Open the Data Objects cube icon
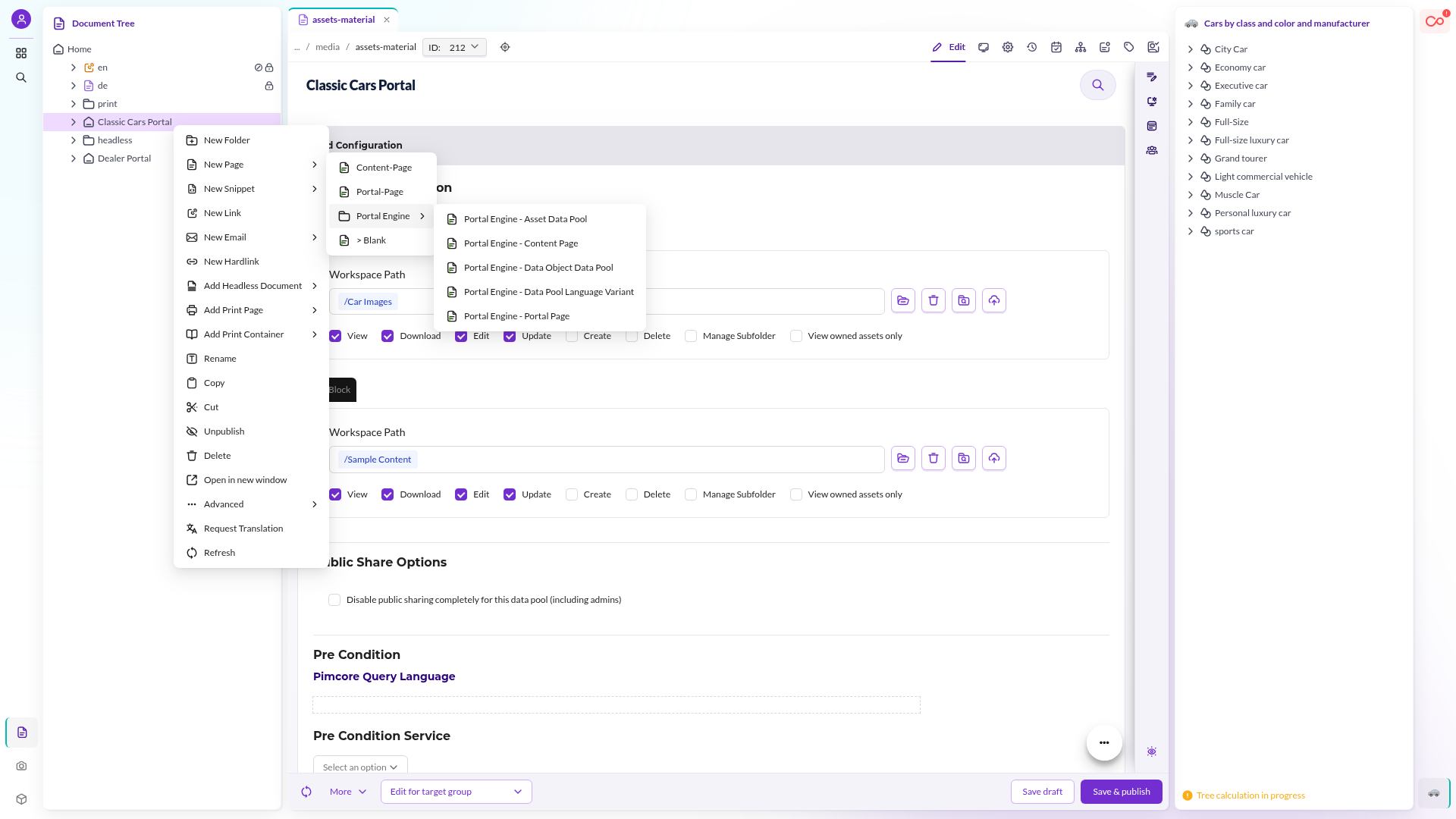This screenshot has height=819, width=1456. click(21, 799)
